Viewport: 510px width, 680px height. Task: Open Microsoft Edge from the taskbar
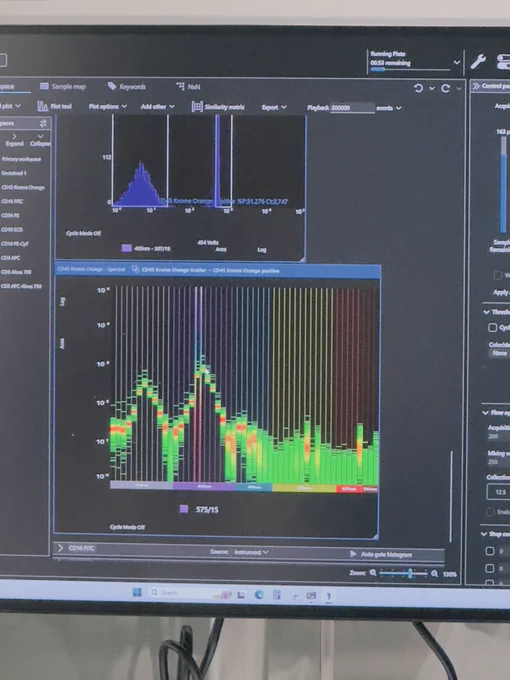coord(259,595)
